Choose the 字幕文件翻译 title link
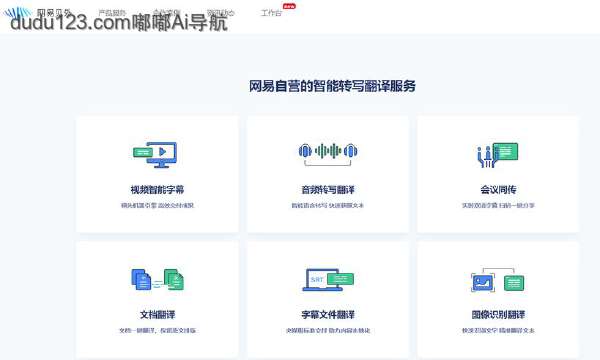This screenshot has width=600, height=360. click(x=328, y=314)
